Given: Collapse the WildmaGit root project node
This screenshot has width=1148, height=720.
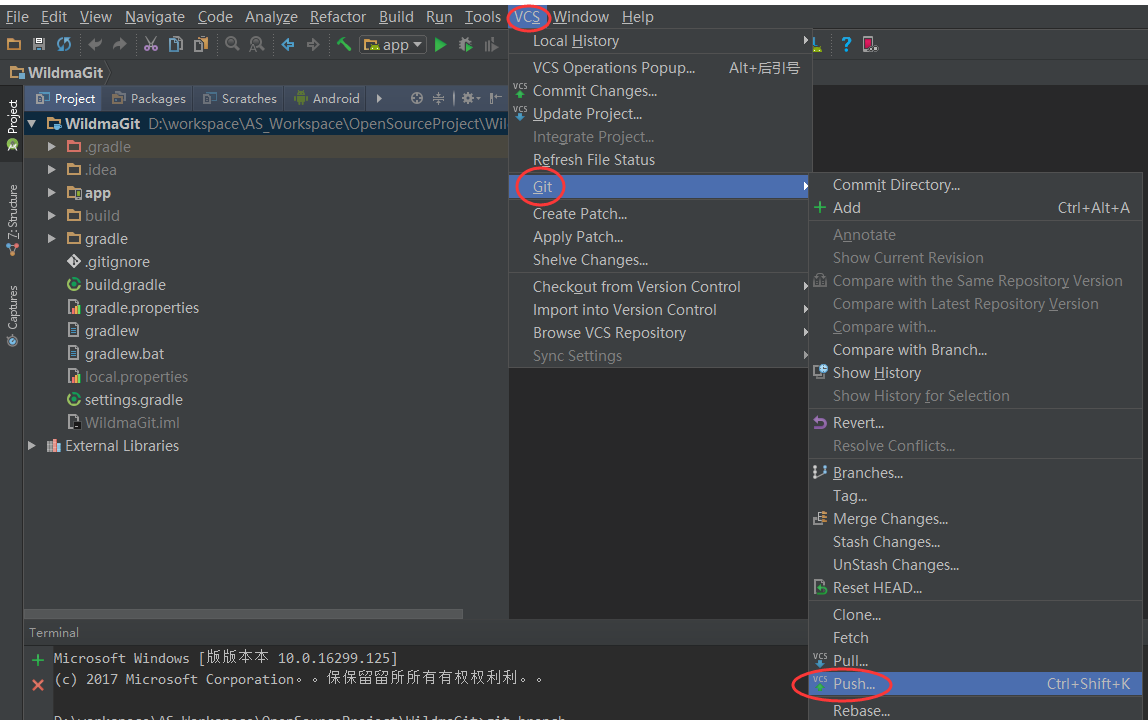Looking at the screenshot, I should [x=31, y=124].
